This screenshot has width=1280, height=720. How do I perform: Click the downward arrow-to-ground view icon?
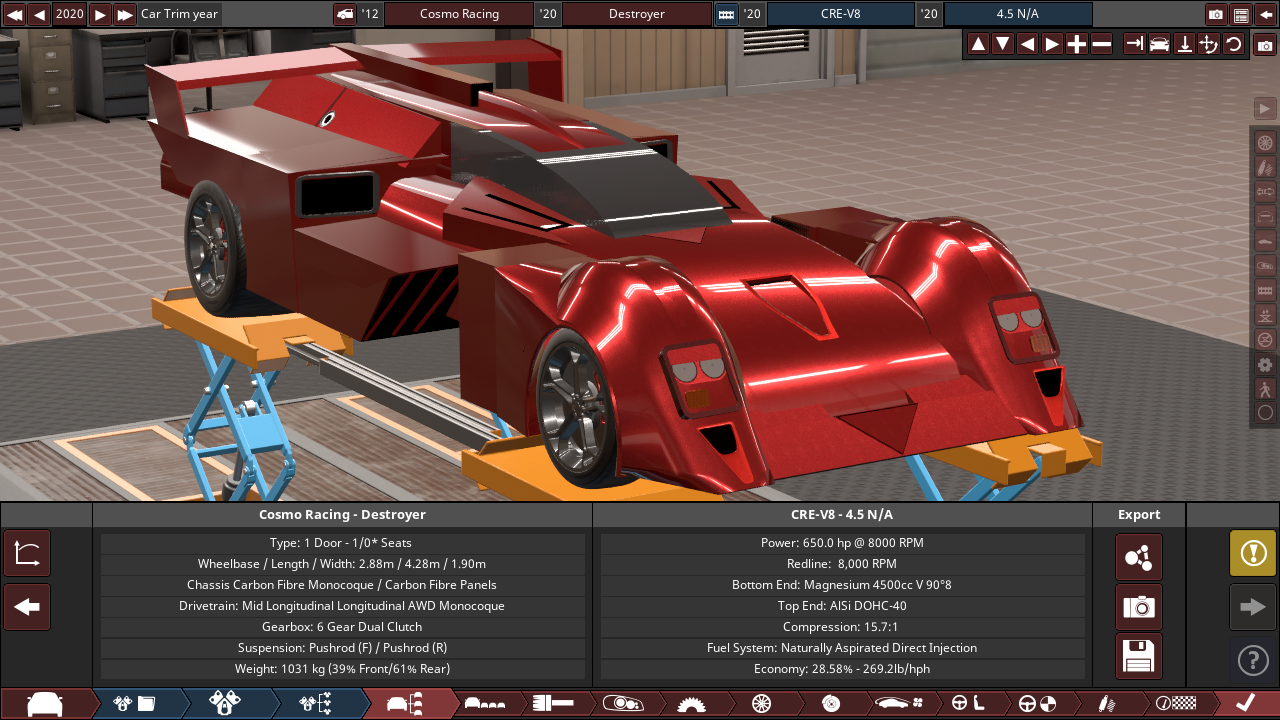click(1184, 44)
